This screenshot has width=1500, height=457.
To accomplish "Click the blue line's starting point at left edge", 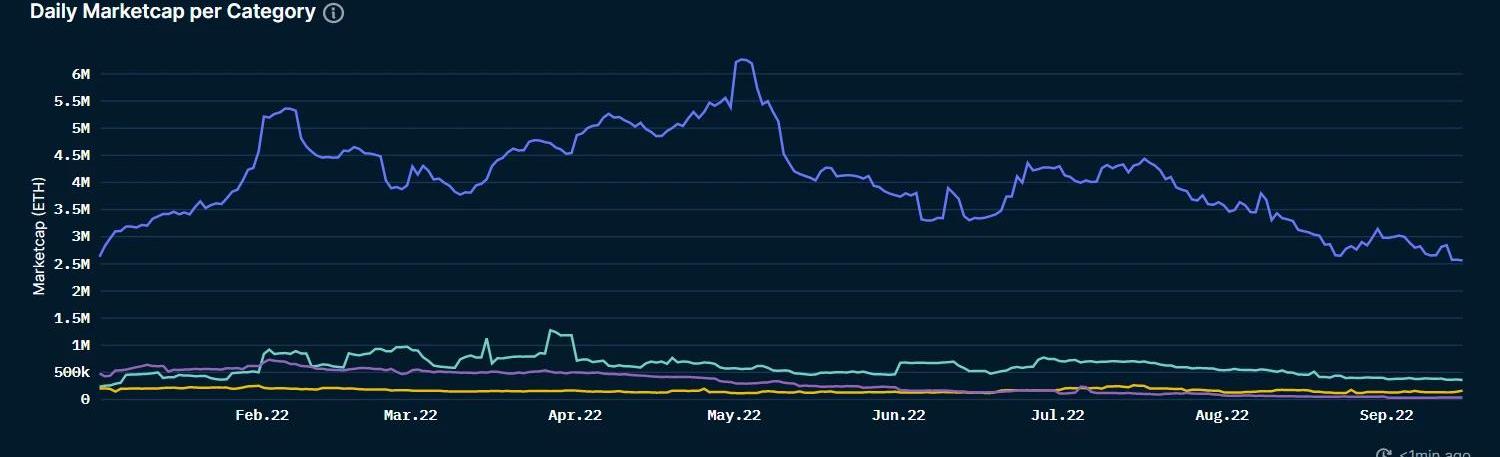I will pos(99,256).
